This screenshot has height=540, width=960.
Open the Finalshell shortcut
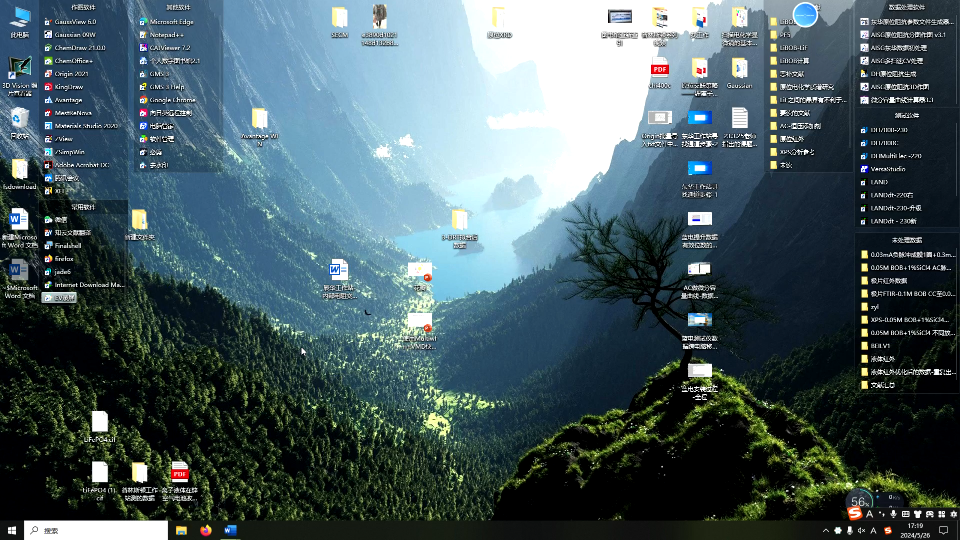coord(62,246)
